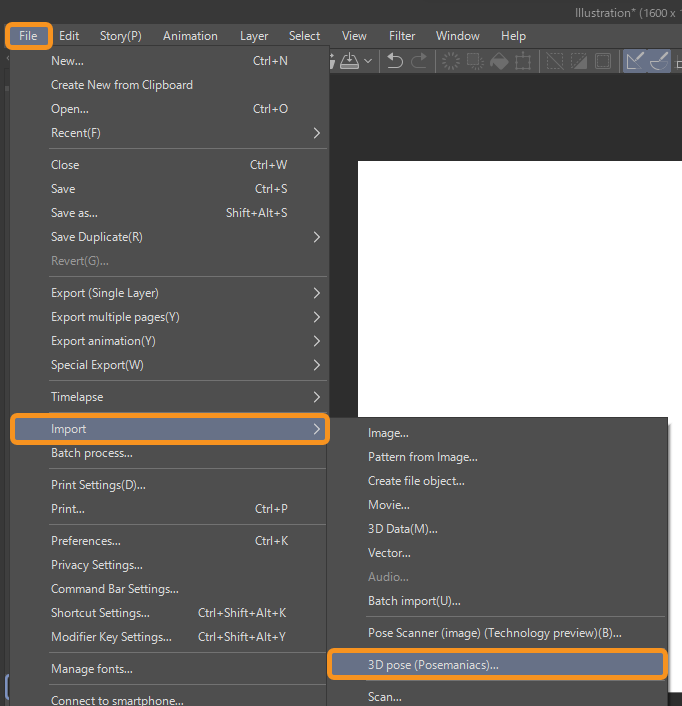Click Save in File menu

point(169,189)
